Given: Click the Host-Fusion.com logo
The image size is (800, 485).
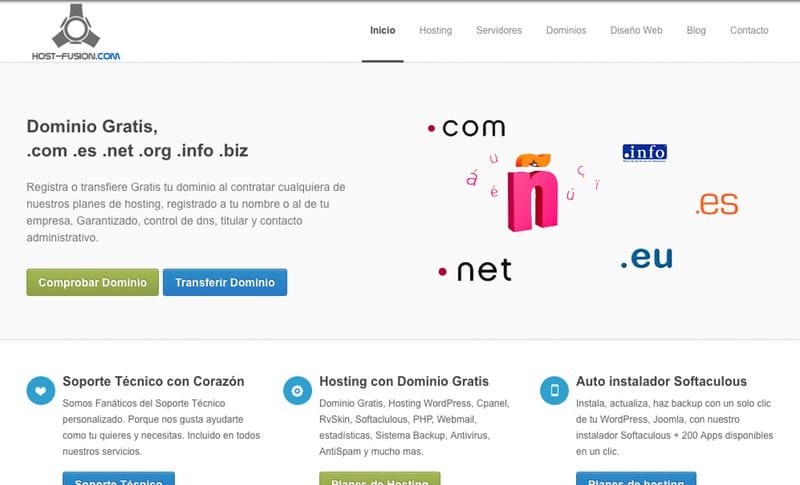Looking at the screenshot, I should pyautogui.click(x=75, y=32).
